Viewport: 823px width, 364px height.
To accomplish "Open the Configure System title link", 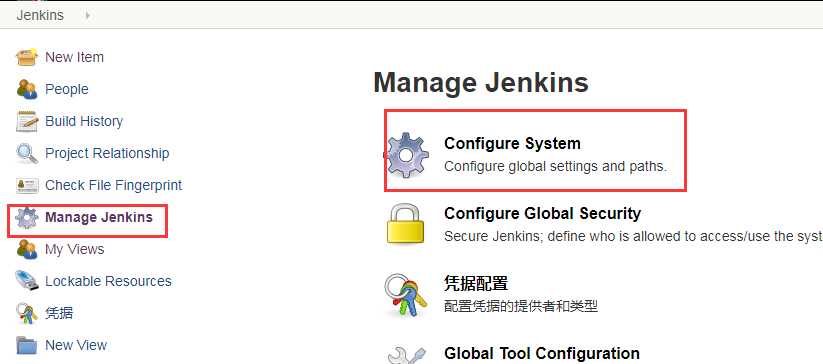I will pyautogui.click(x=512, y=143).
